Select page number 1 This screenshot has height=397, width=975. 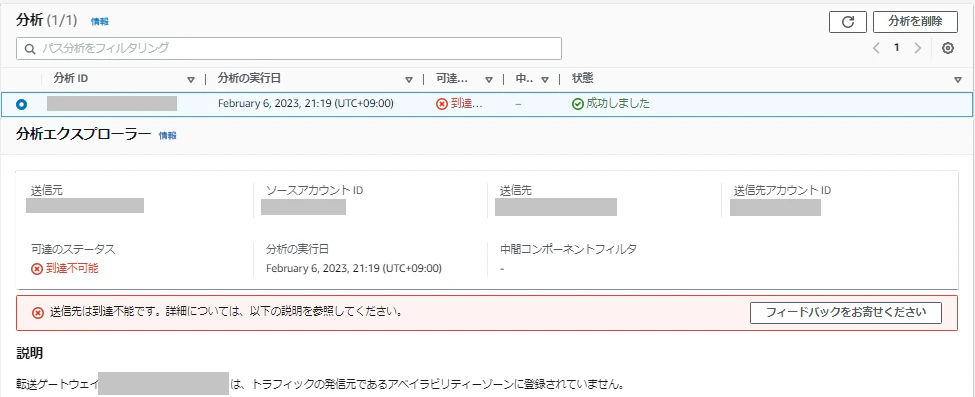point(897,48)
